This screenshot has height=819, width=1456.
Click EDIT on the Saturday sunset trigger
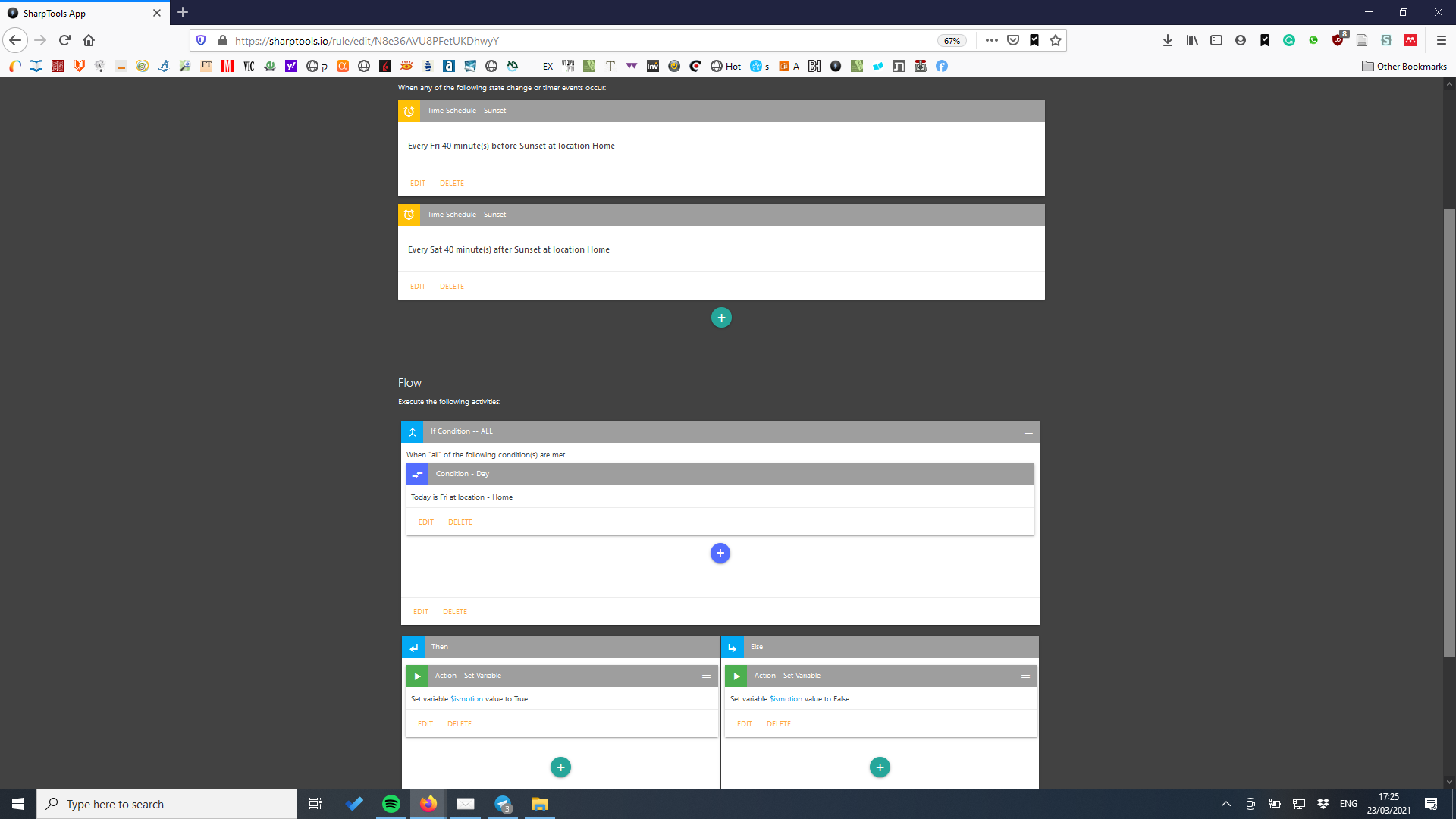418,286
